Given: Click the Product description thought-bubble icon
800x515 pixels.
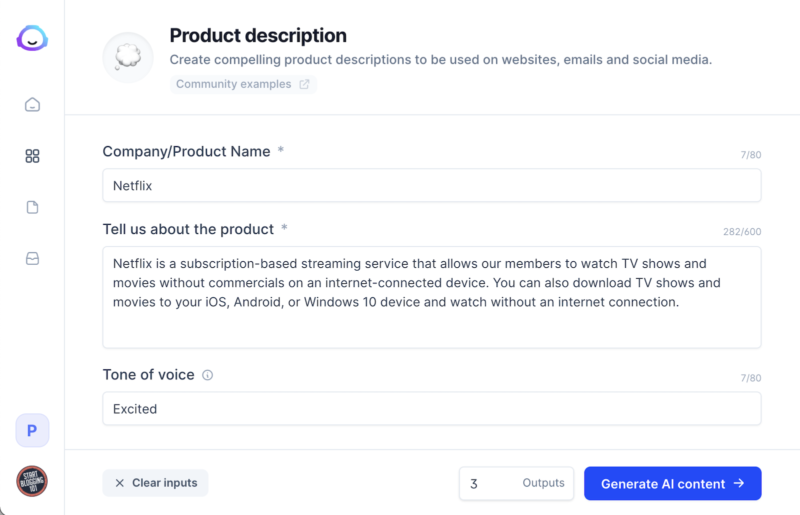Looking at the screenshot, I should 128,57.
